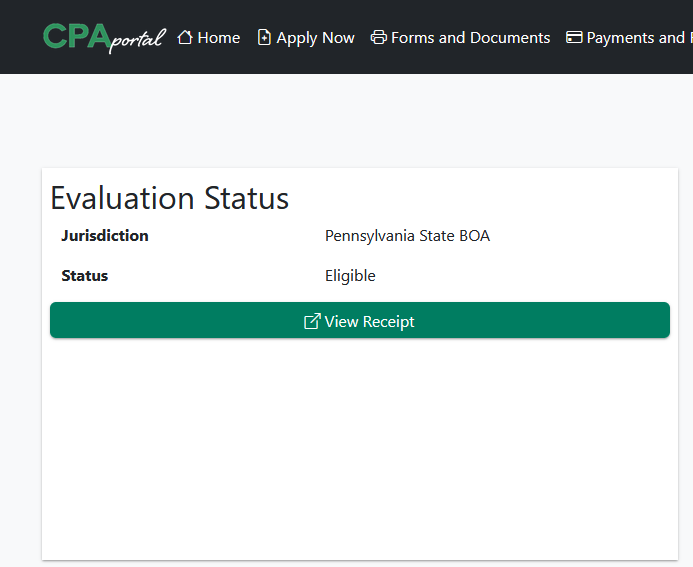Click the Jurisdiction label

[105, 236]
